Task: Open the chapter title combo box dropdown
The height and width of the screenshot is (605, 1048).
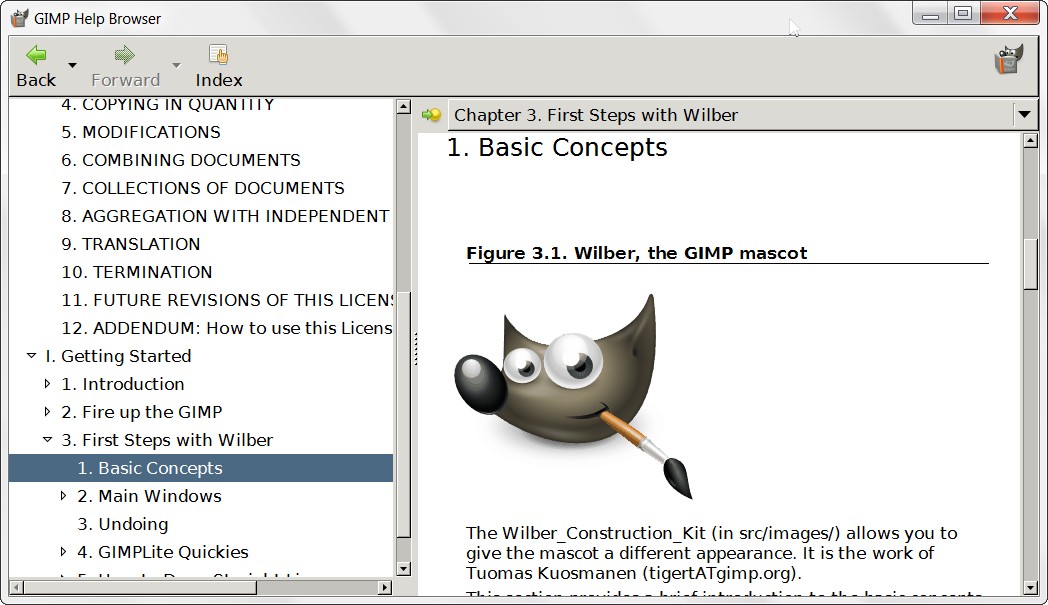Action: (1025, 115)
